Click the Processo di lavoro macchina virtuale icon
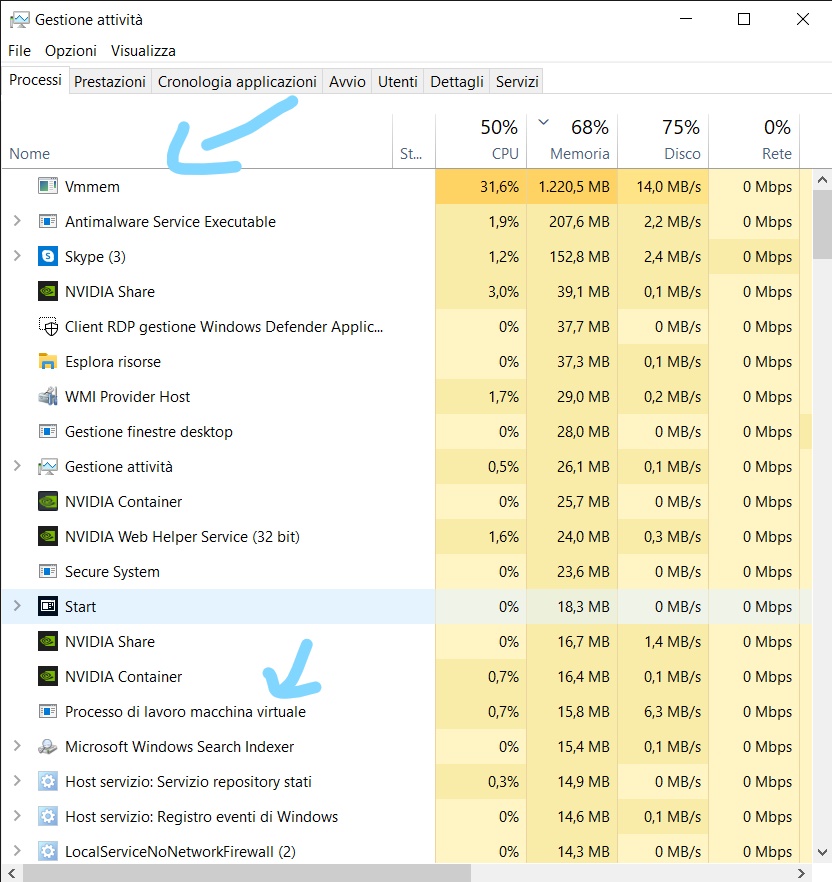 (x=48, y=712)
